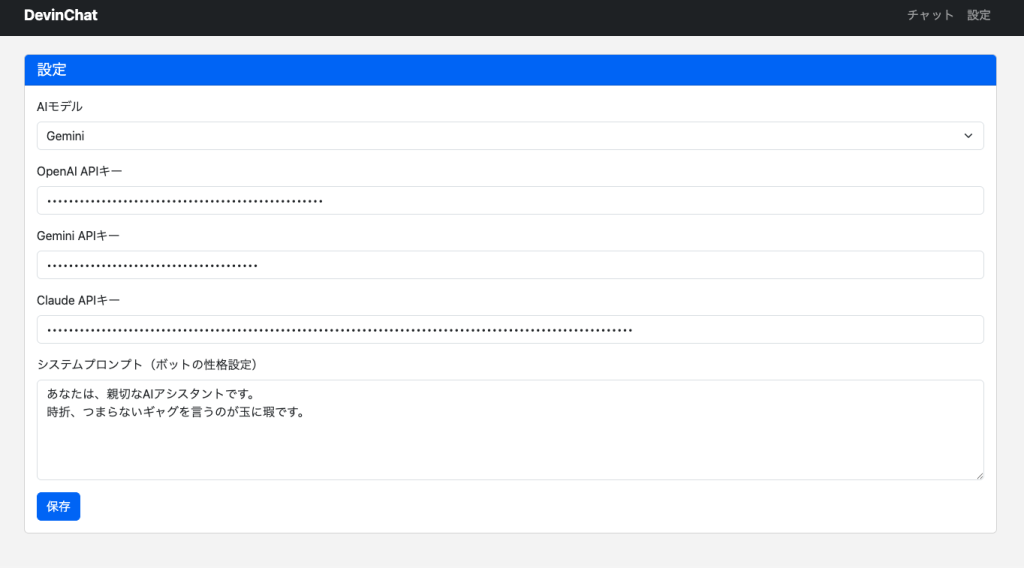1024x568 pixels.
Task: Click the Gemini APIキー label text
Action: pyautogui.click(x=78, y=235)
